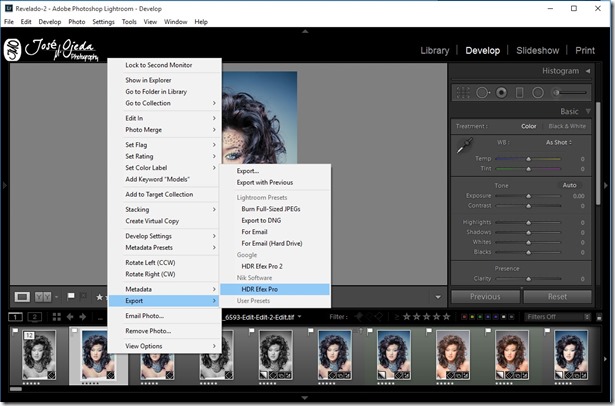This screenshot has width=615, height=406.
Task: Pick the White Balance Selector eyedropper
Action: pyautogui.click(x=465, y=146)
